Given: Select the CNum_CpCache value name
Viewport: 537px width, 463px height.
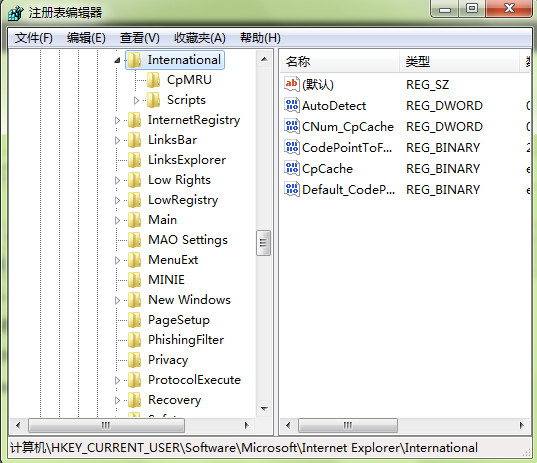Looking at the screenshot, I should point(348,127).
